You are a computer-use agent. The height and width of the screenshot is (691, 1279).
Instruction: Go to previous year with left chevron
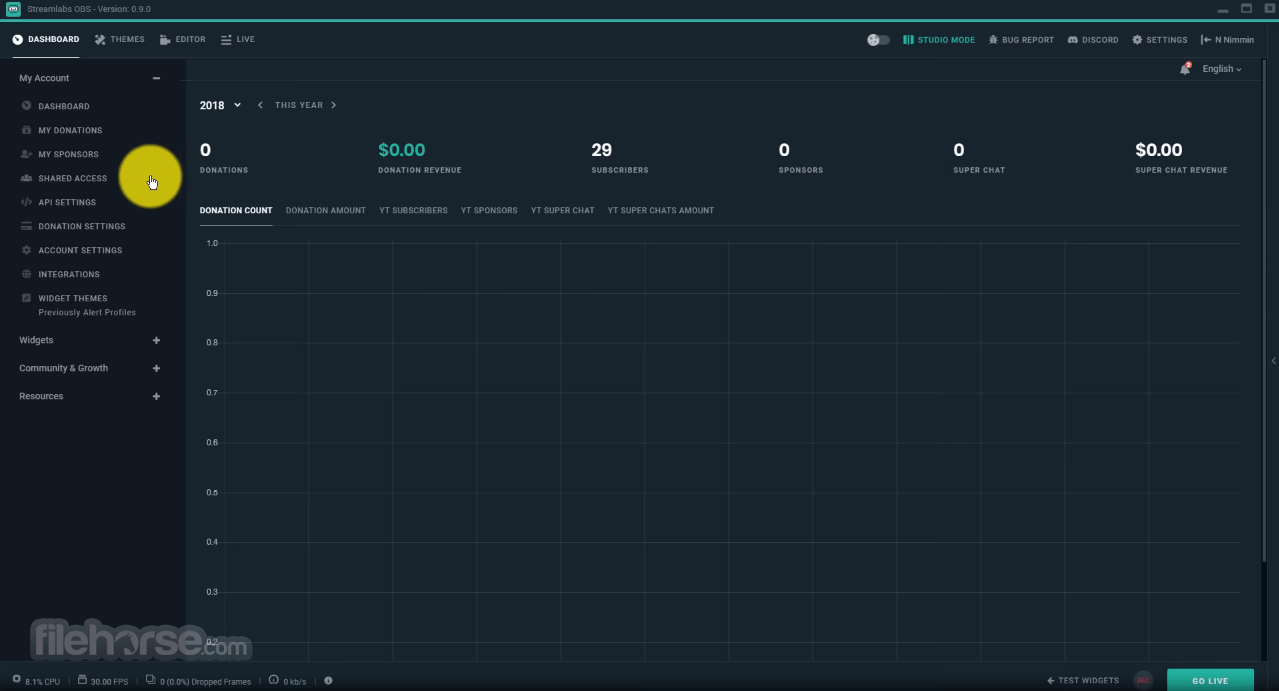tap(260, 105)
